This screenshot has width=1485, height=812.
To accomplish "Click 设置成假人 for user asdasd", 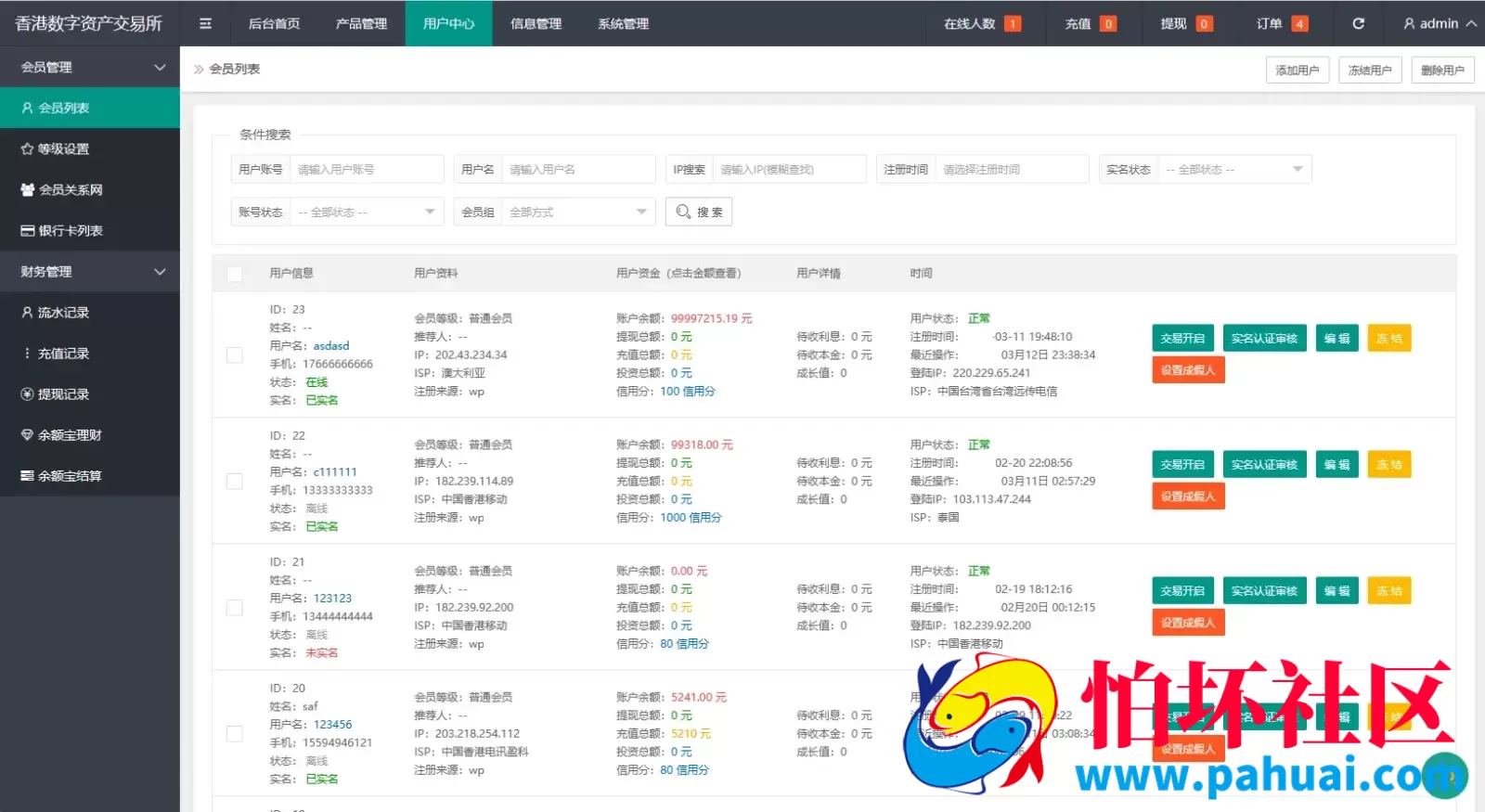I will (1188, 370).
